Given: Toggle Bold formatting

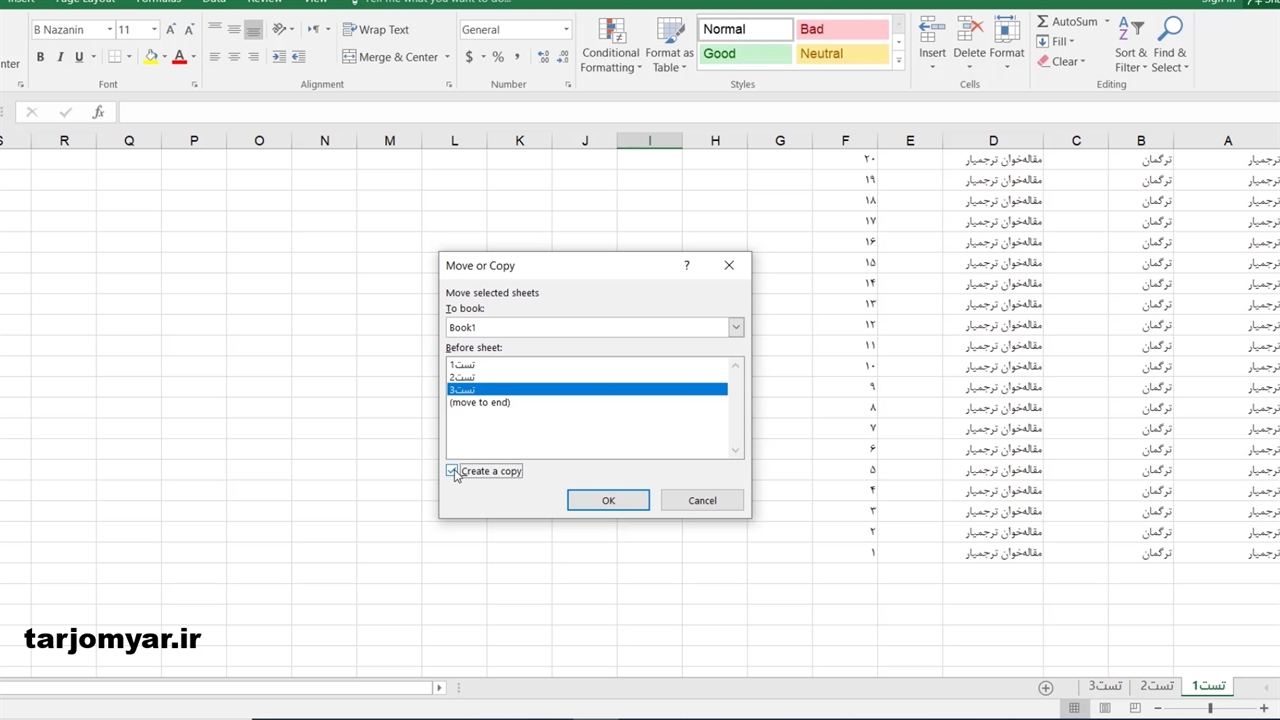Looking at the screenshot, I should [40, 57].
